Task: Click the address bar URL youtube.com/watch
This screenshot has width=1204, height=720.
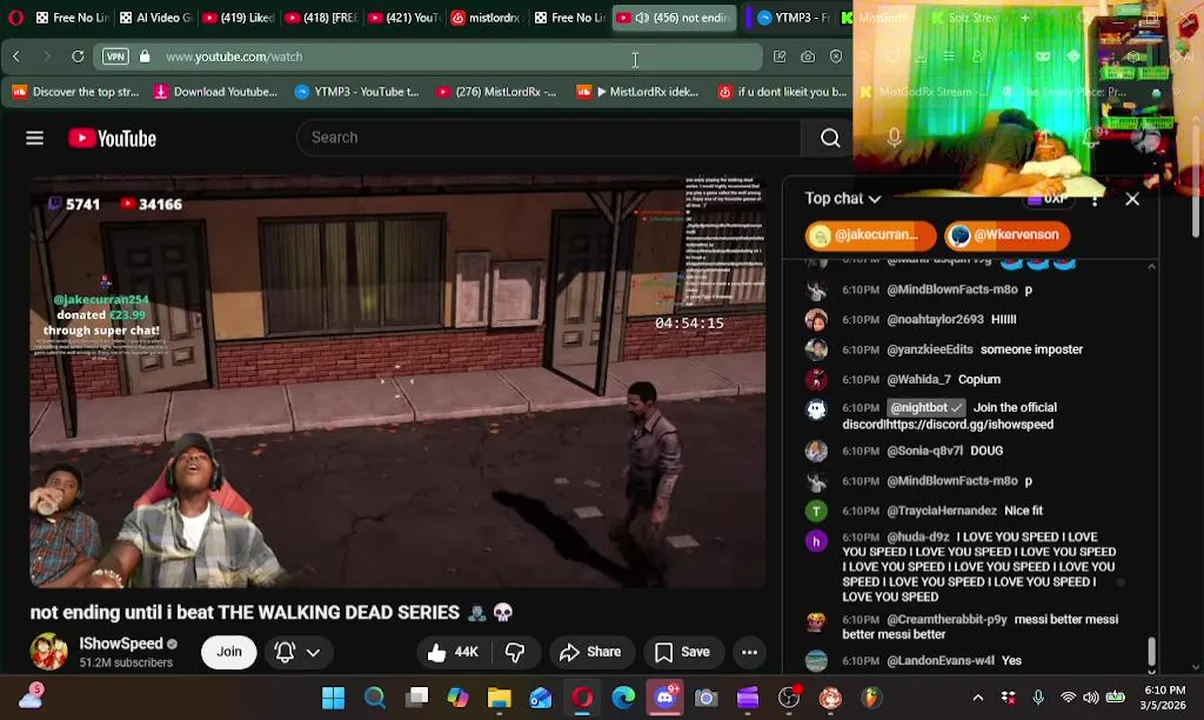Action: pos(234,57)
